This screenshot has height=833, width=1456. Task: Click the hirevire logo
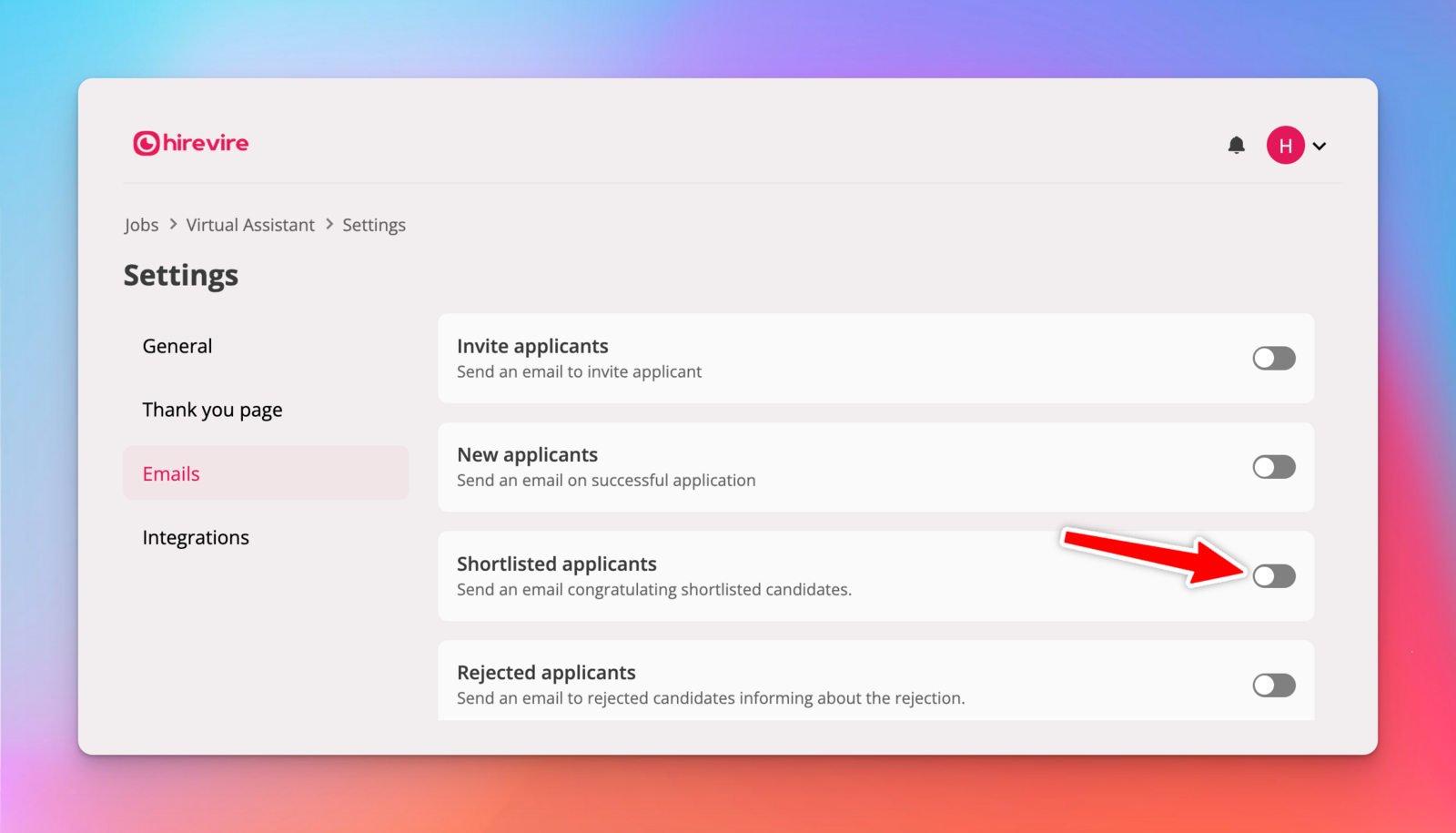[x=191, y=144]
